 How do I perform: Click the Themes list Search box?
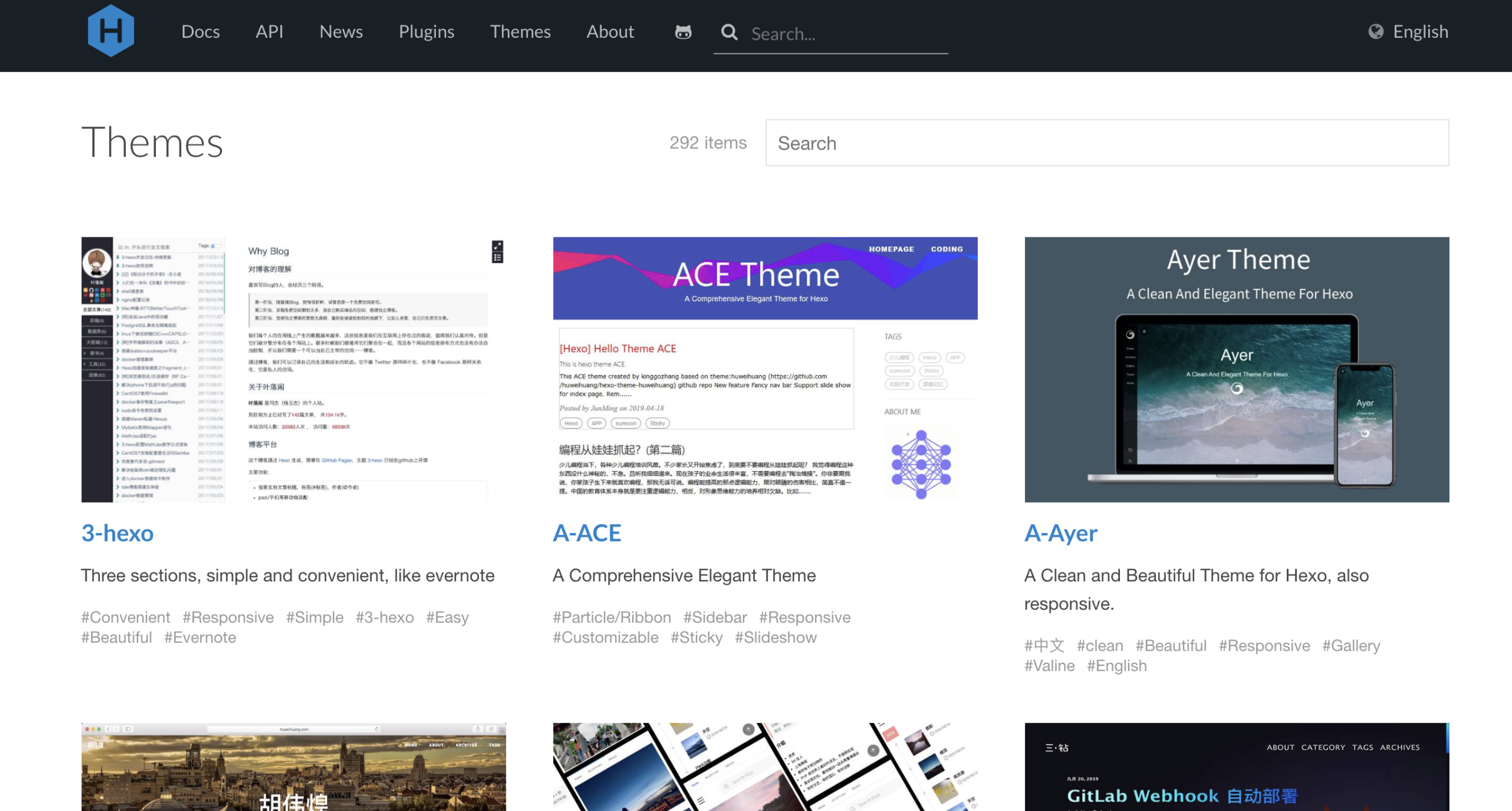click(x=1107, y=143)
